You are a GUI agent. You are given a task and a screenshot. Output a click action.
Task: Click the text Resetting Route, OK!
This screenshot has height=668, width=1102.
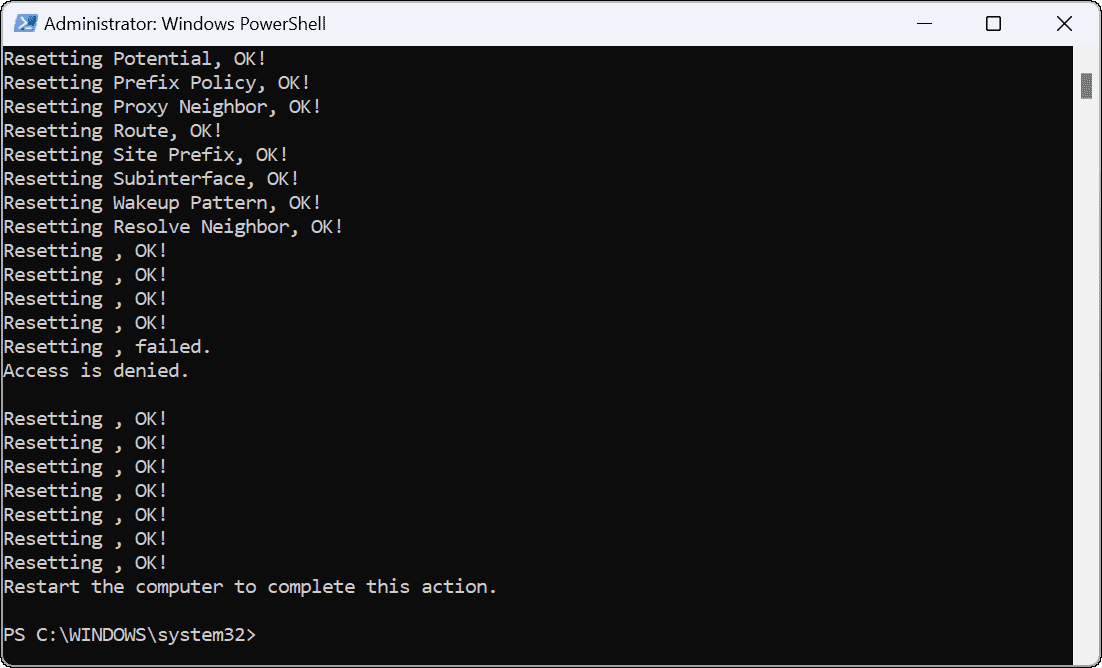point(113,130)
